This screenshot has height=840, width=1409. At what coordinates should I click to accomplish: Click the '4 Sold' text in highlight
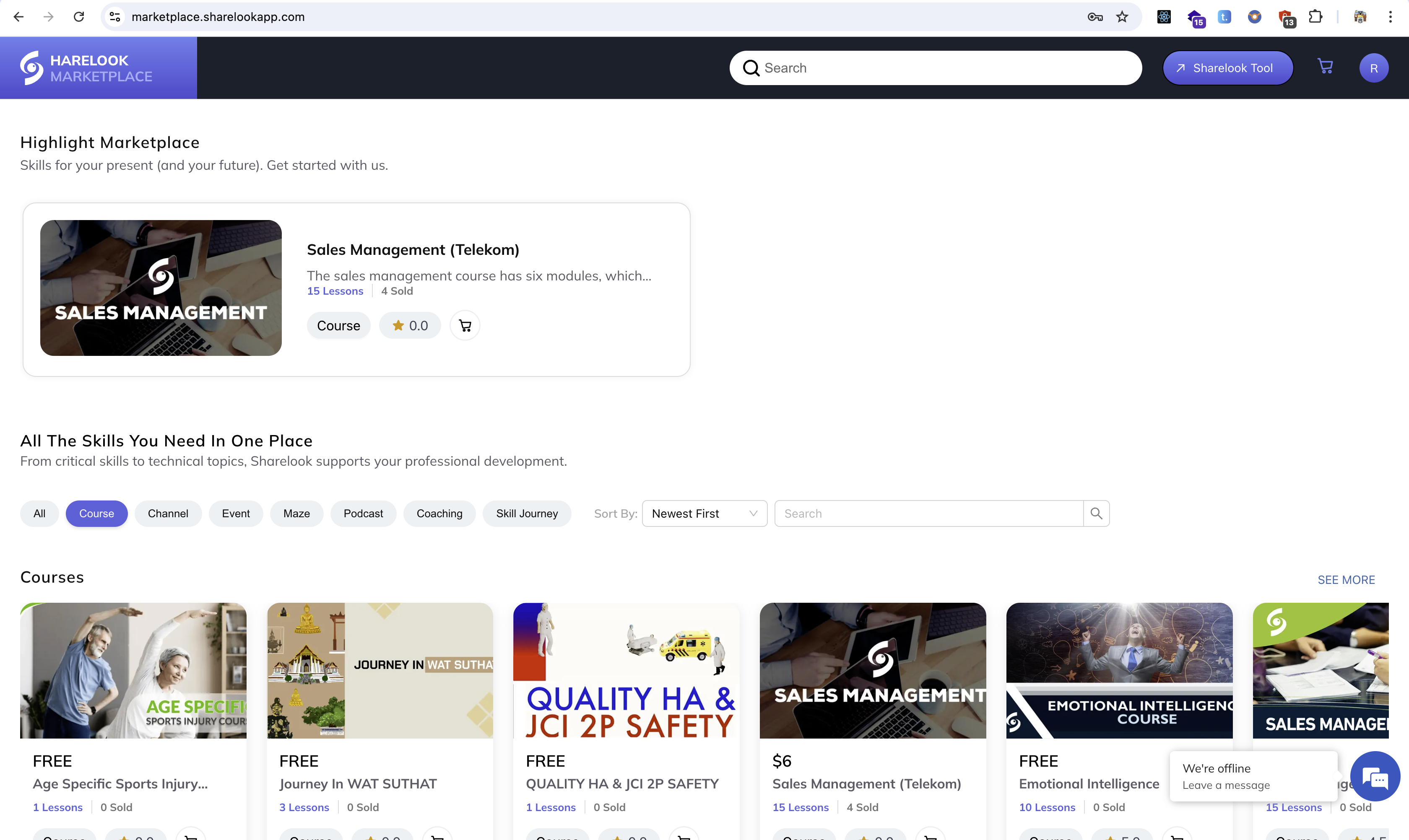pyautogui.click(x=396, y=291)
